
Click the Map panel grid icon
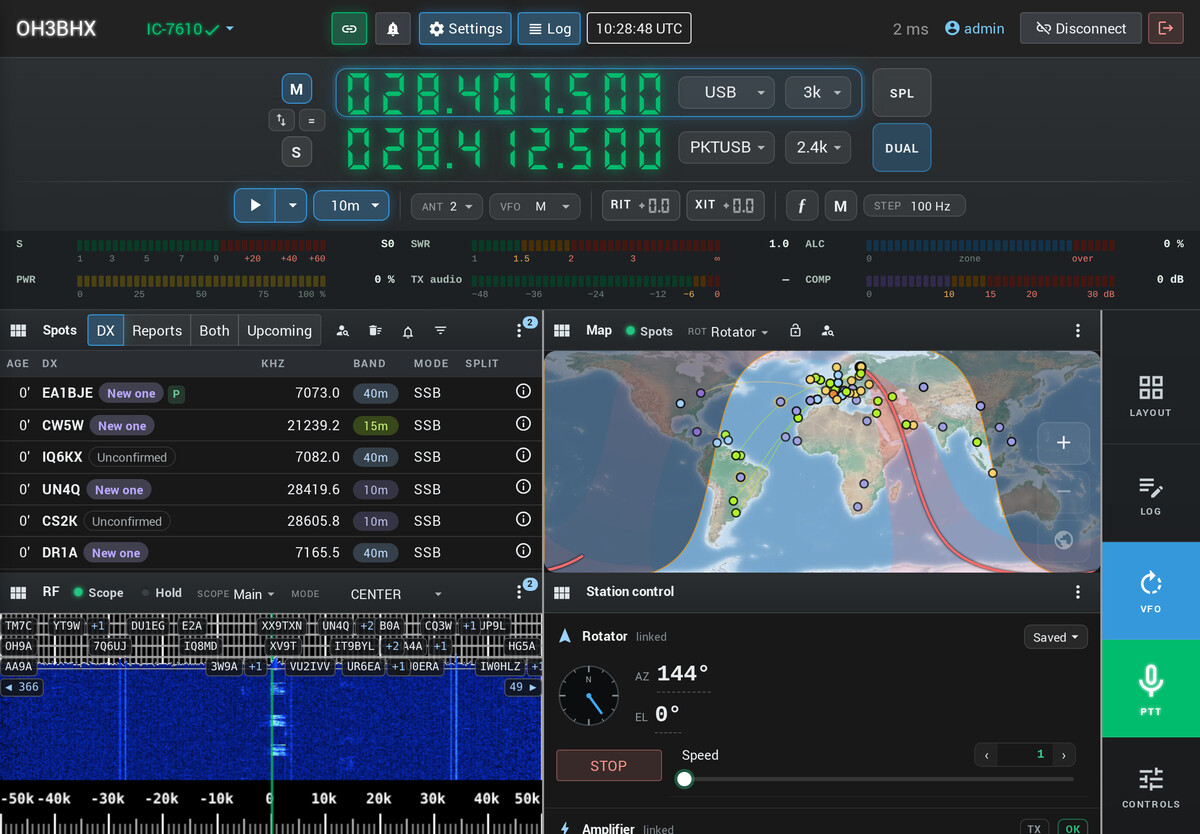[562, 330]
